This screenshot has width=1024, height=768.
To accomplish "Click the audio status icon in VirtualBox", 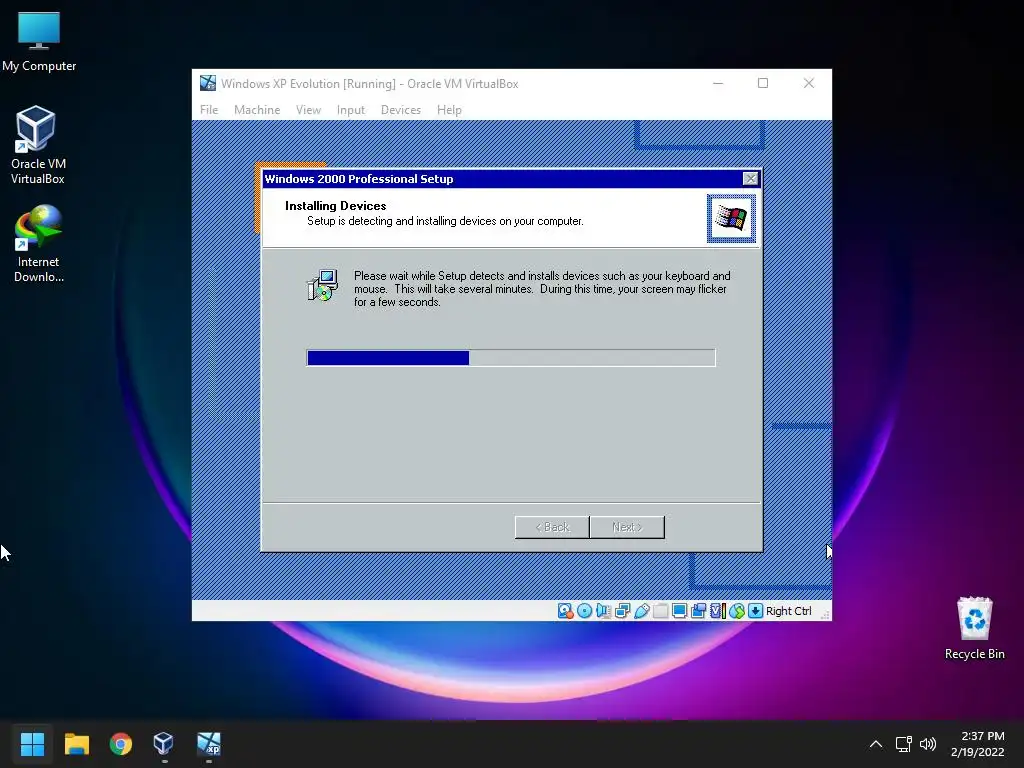I will 603,611.
